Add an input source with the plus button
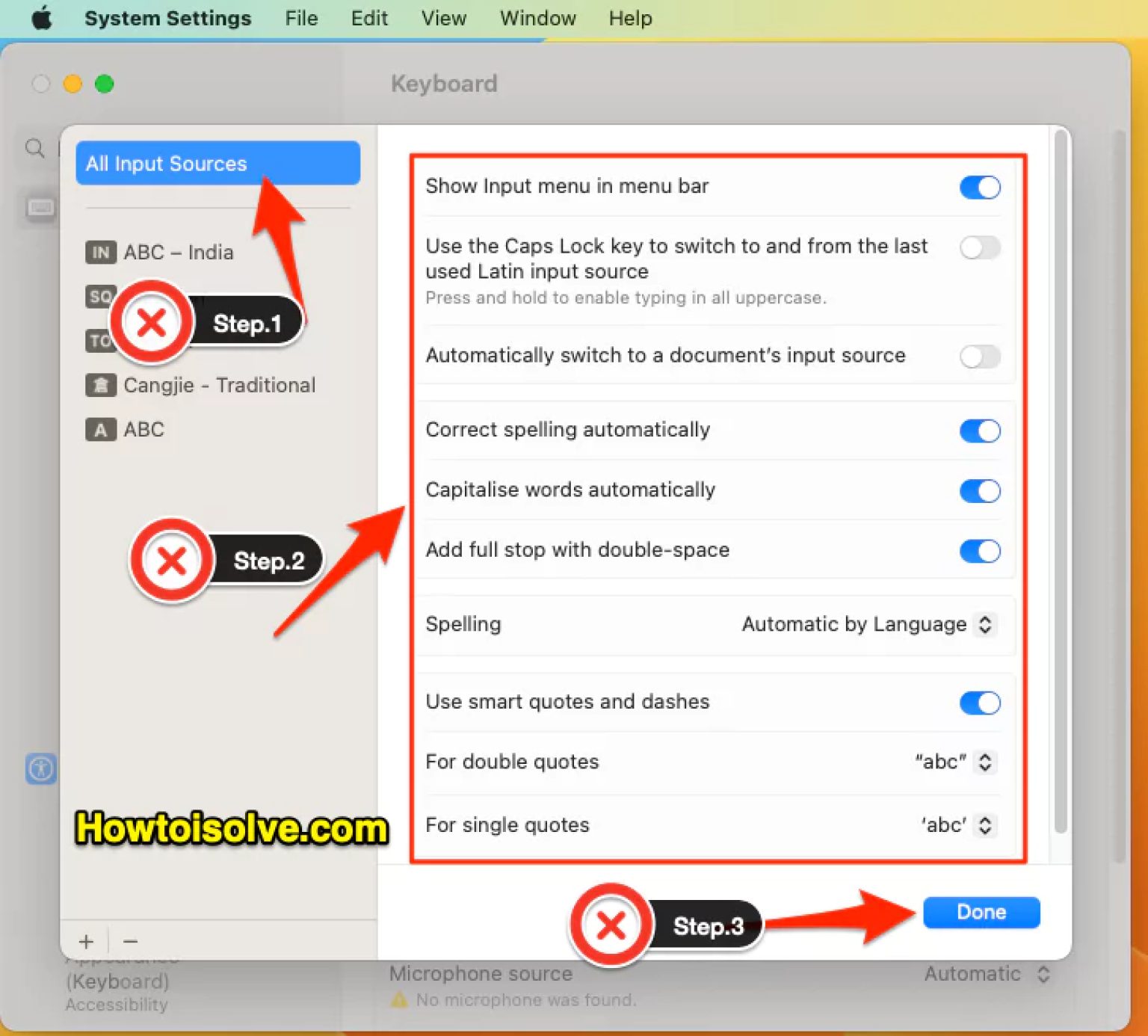 86,941
